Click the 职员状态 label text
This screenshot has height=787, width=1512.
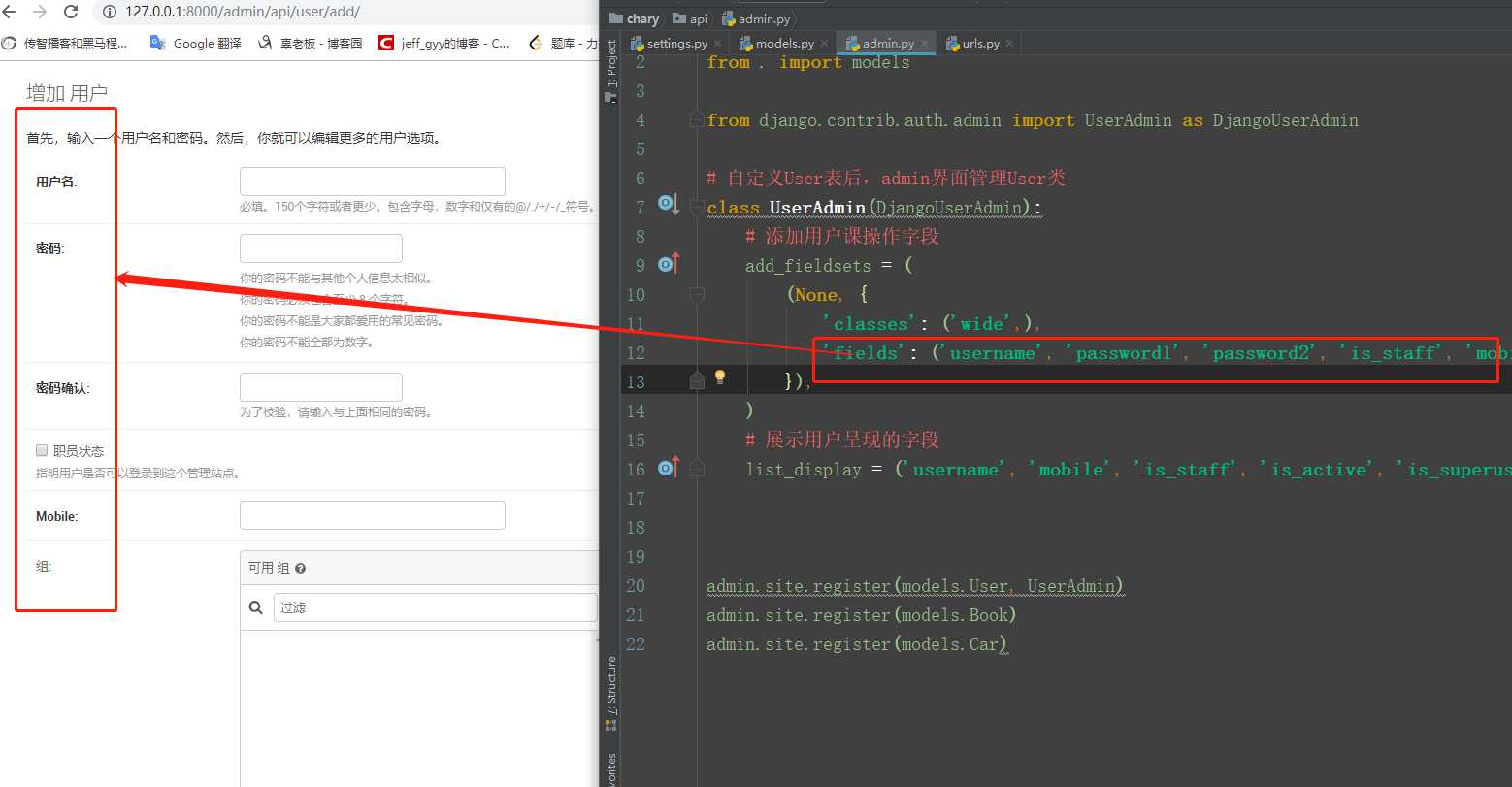coord(79,451)
